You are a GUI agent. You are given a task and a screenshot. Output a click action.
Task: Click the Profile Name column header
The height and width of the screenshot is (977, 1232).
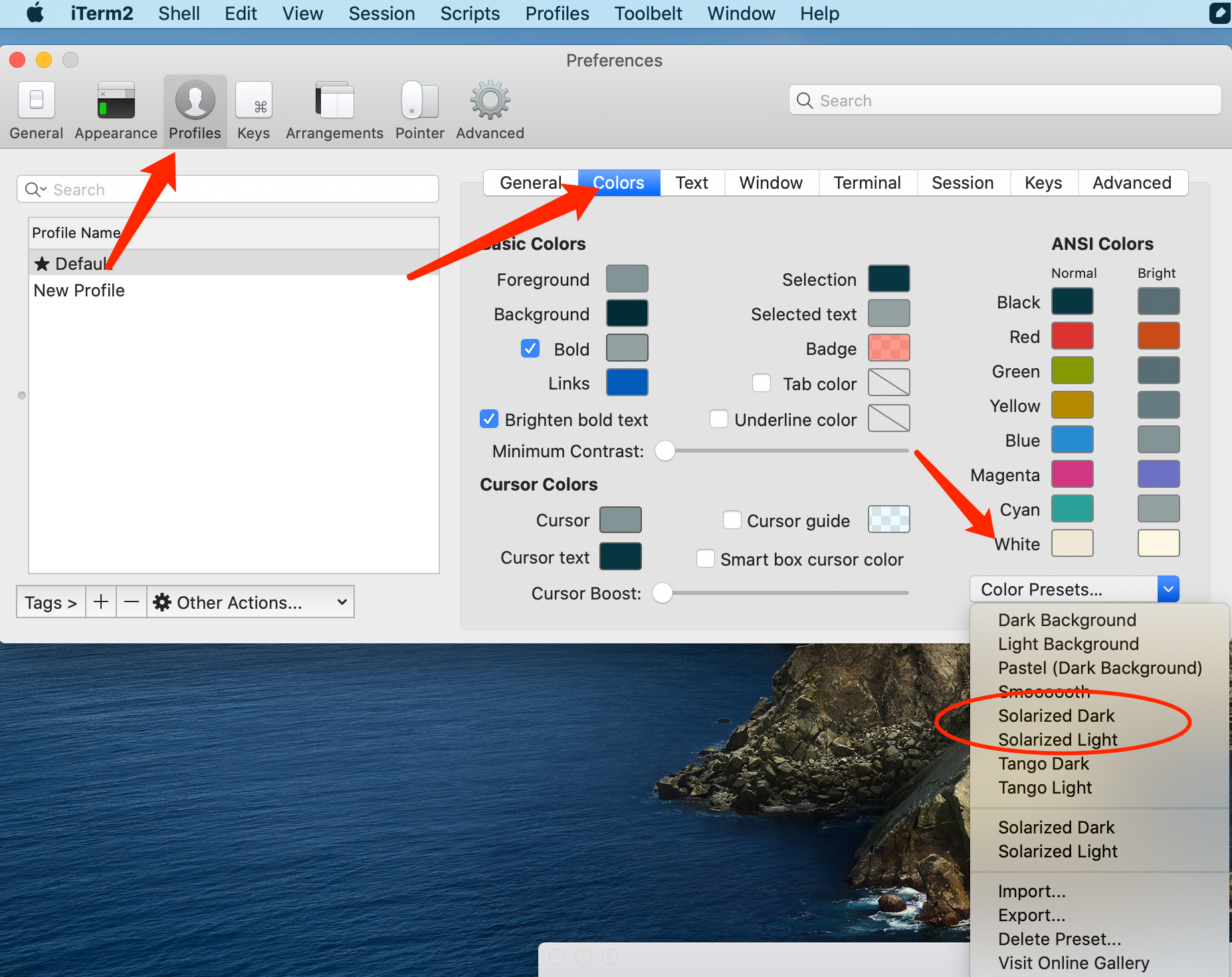(x=234, y=233)
